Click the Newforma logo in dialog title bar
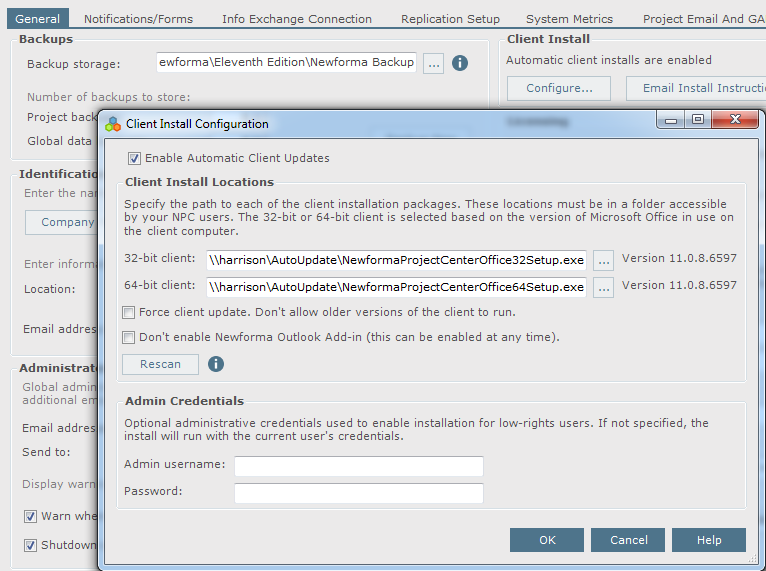Image resolution: width=766 pixels, height=571 pixels. point(113,124)
